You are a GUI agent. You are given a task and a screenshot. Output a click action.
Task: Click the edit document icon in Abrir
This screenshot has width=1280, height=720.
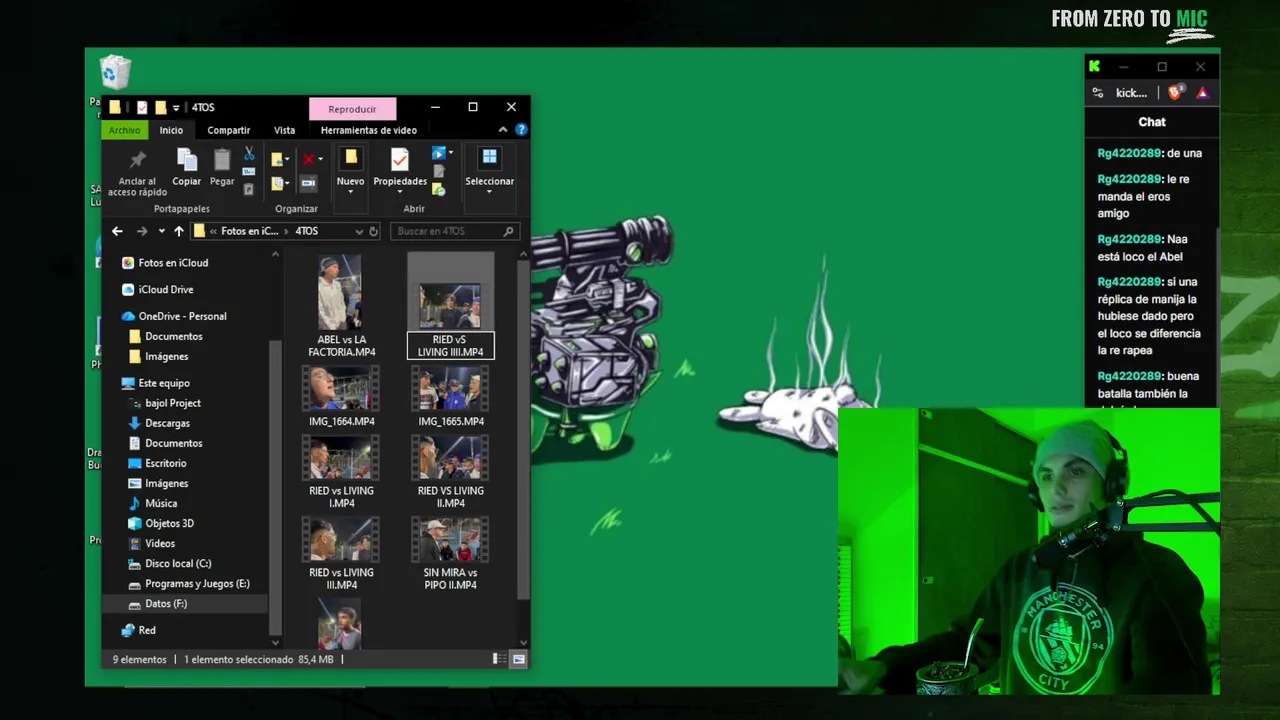tap(438, 171)
